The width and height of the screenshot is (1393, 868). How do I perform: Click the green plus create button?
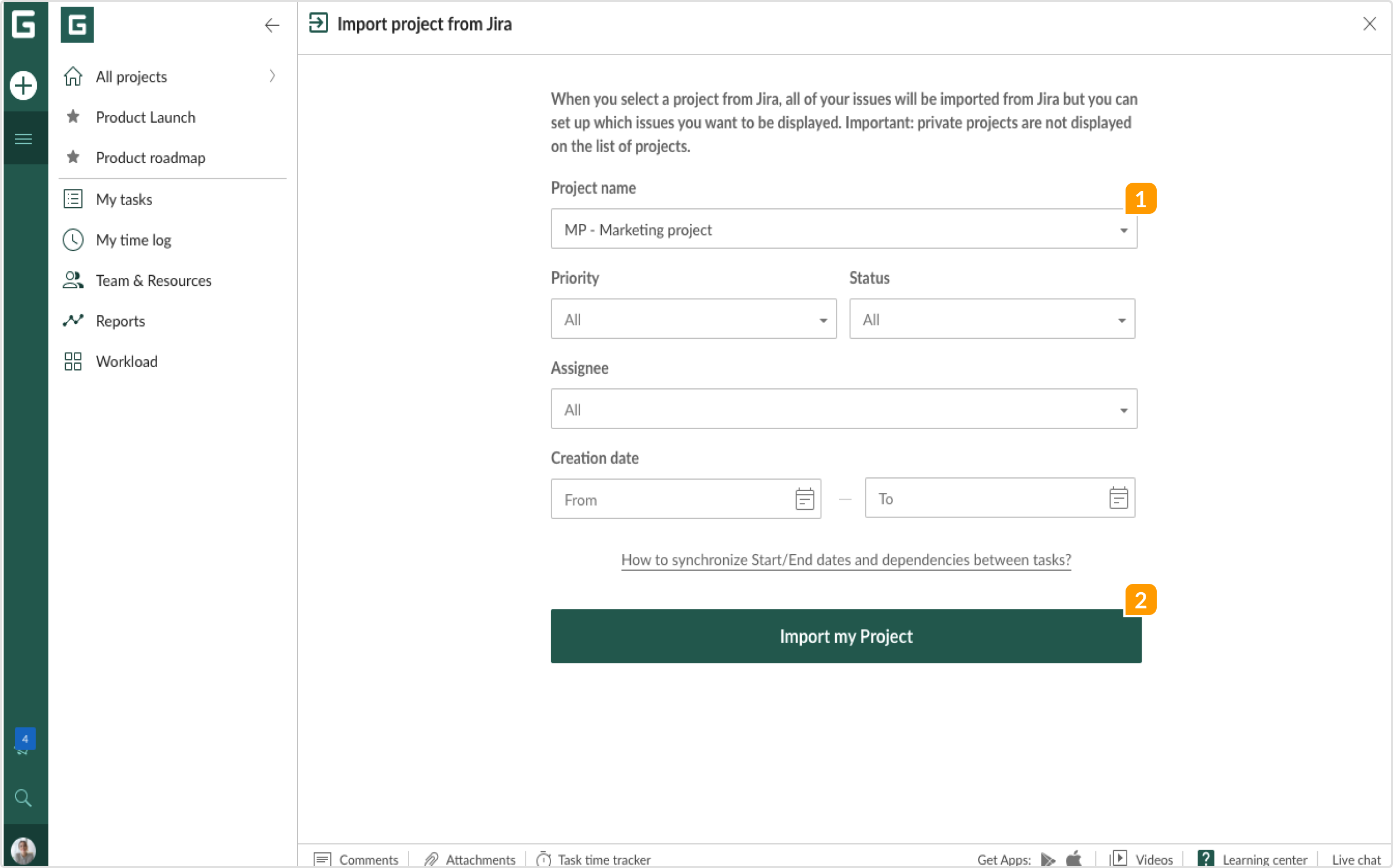point(23,86)
